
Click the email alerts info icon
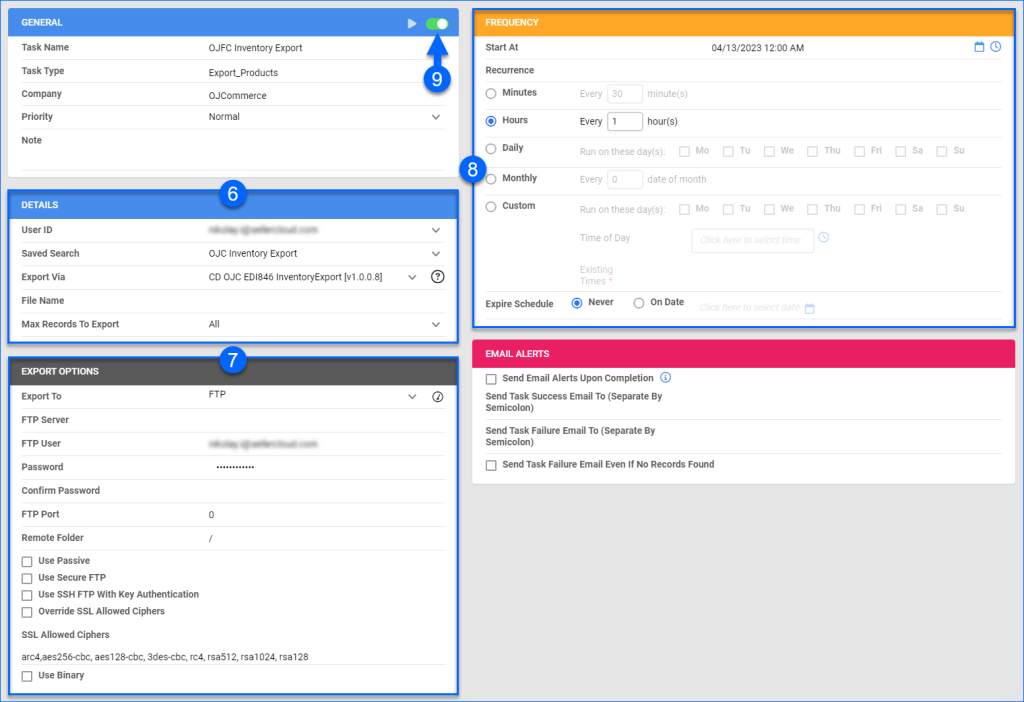[x=666, y=377]
